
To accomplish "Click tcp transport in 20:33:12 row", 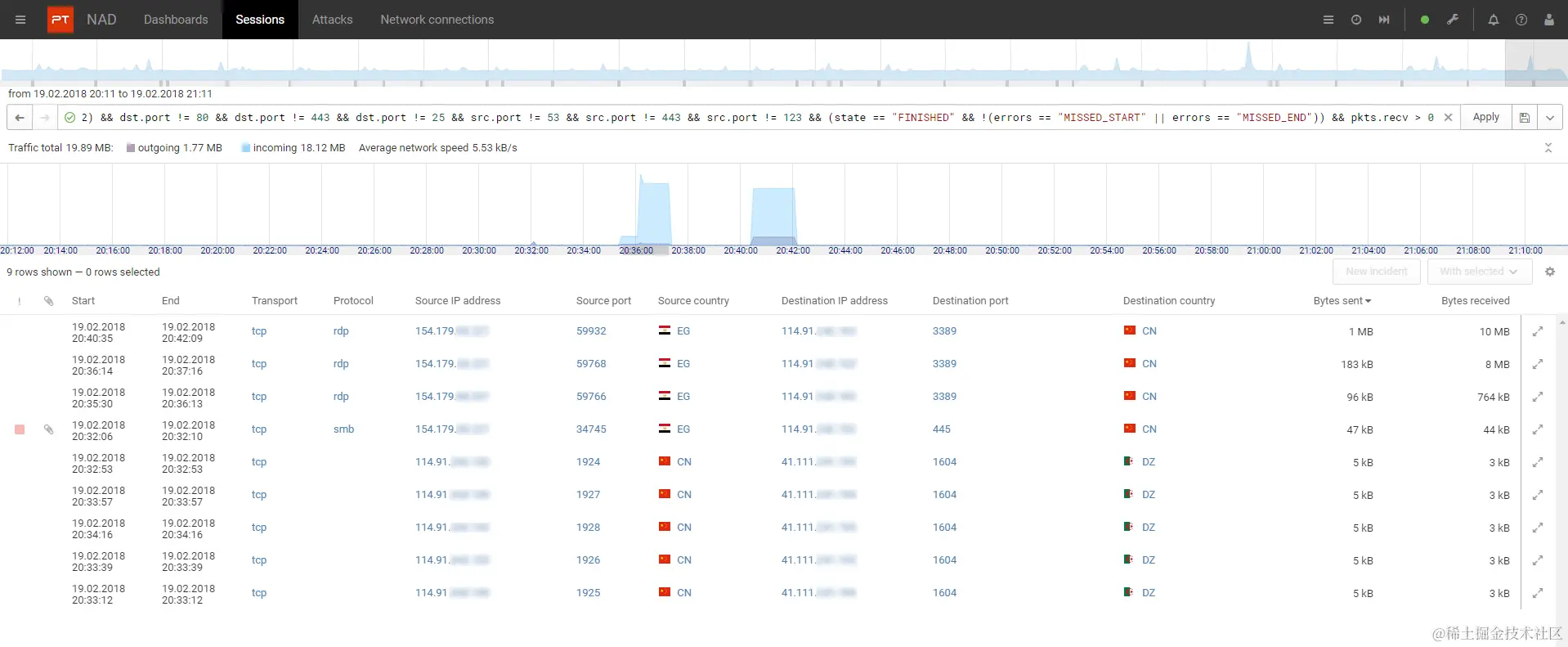I will tap(259, 593).
